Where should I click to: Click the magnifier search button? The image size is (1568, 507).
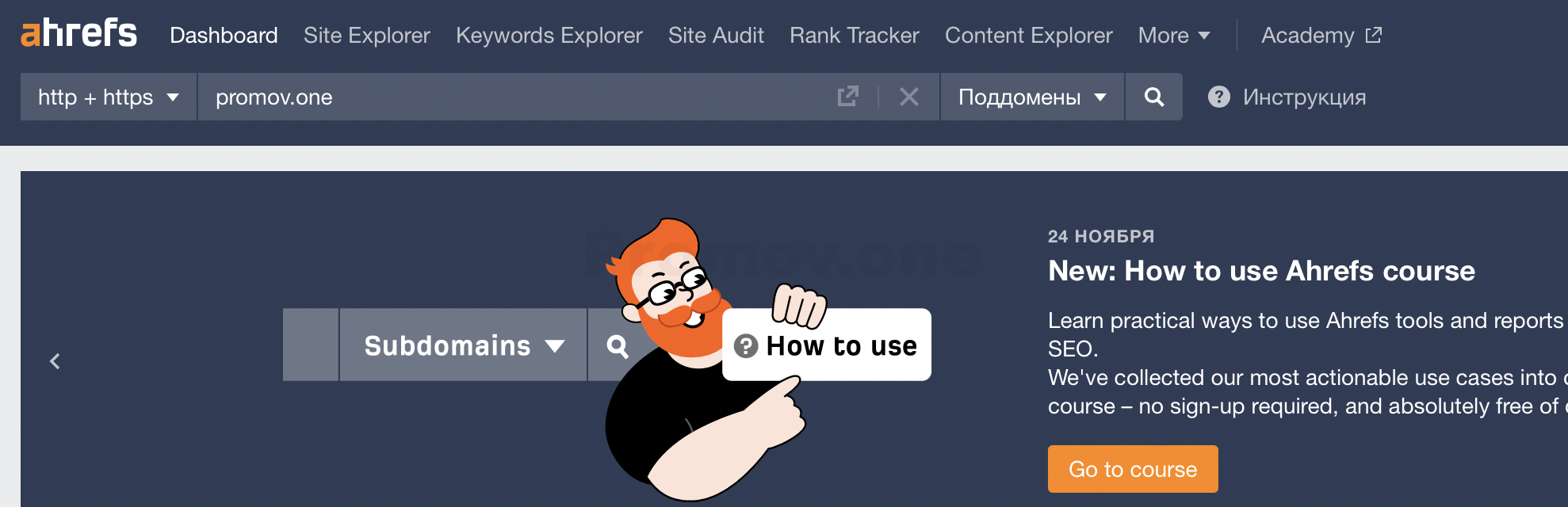pyautogui.click(x=1153, y=97)
